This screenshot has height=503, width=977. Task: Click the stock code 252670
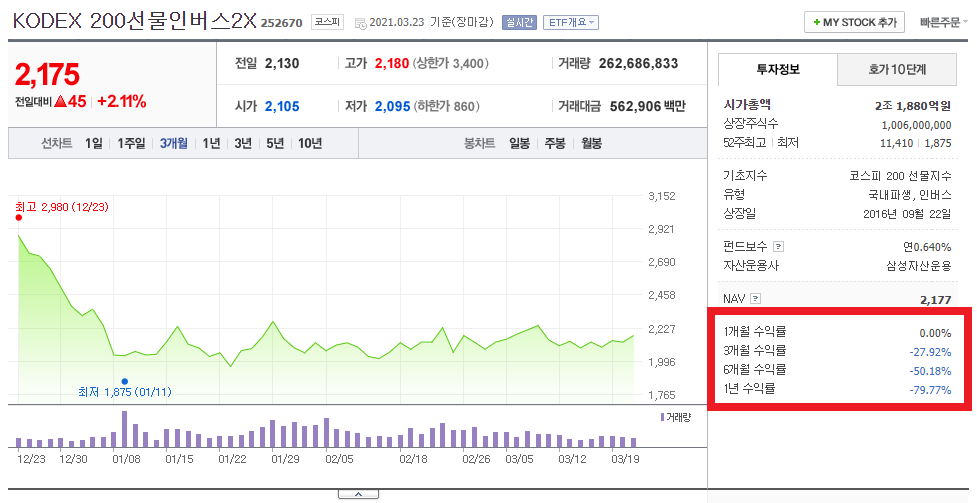tap(281, 23)
